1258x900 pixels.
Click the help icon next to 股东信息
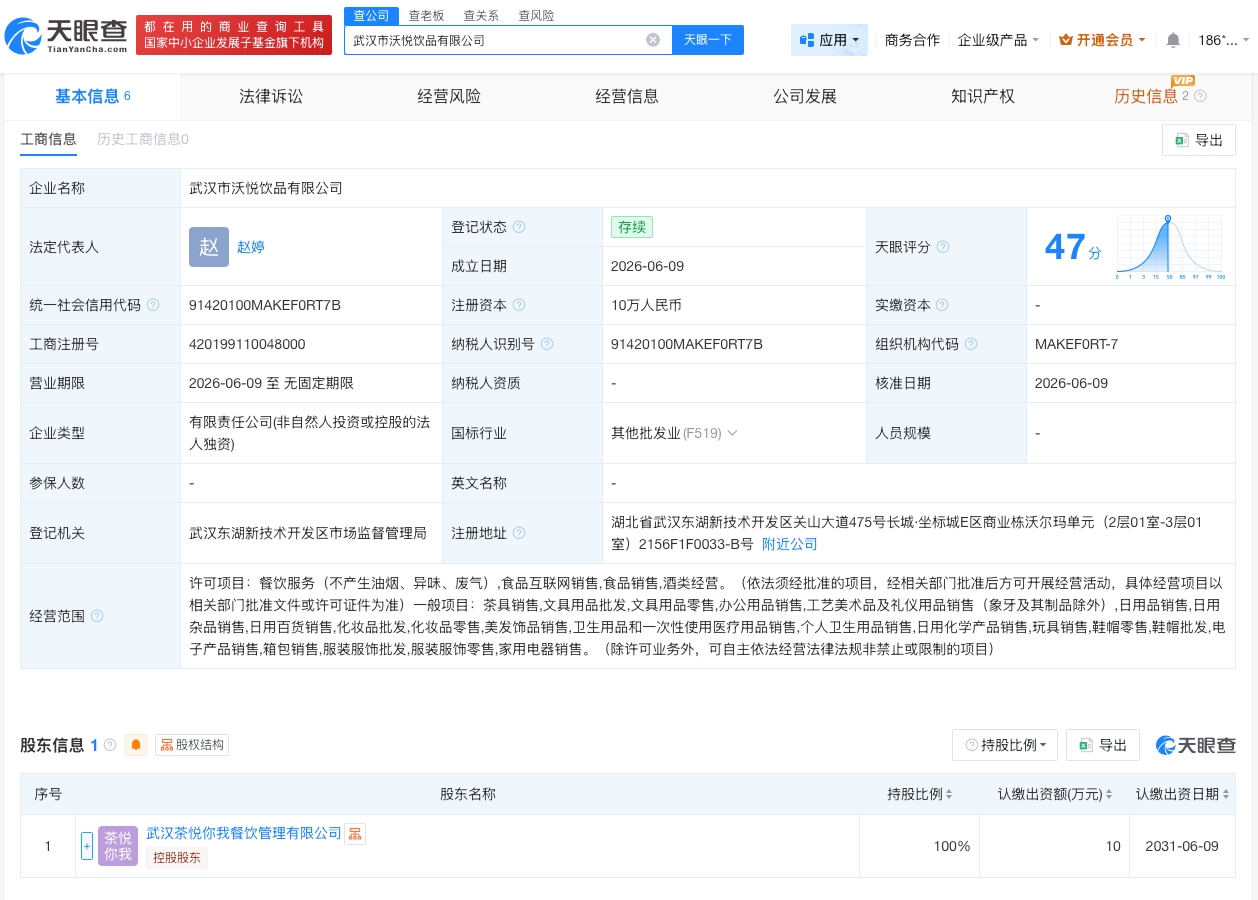(110, 745)
